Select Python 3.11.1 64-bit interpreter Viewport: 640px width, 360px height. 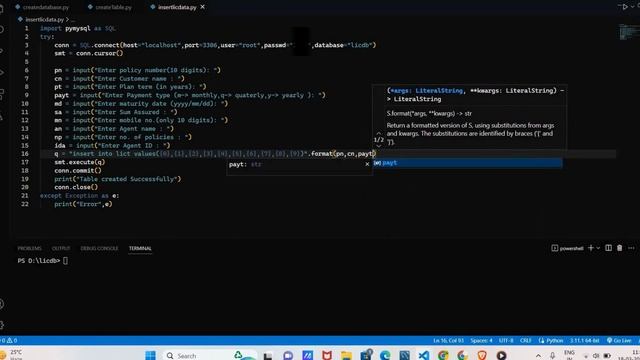click(x=584, y=340)
